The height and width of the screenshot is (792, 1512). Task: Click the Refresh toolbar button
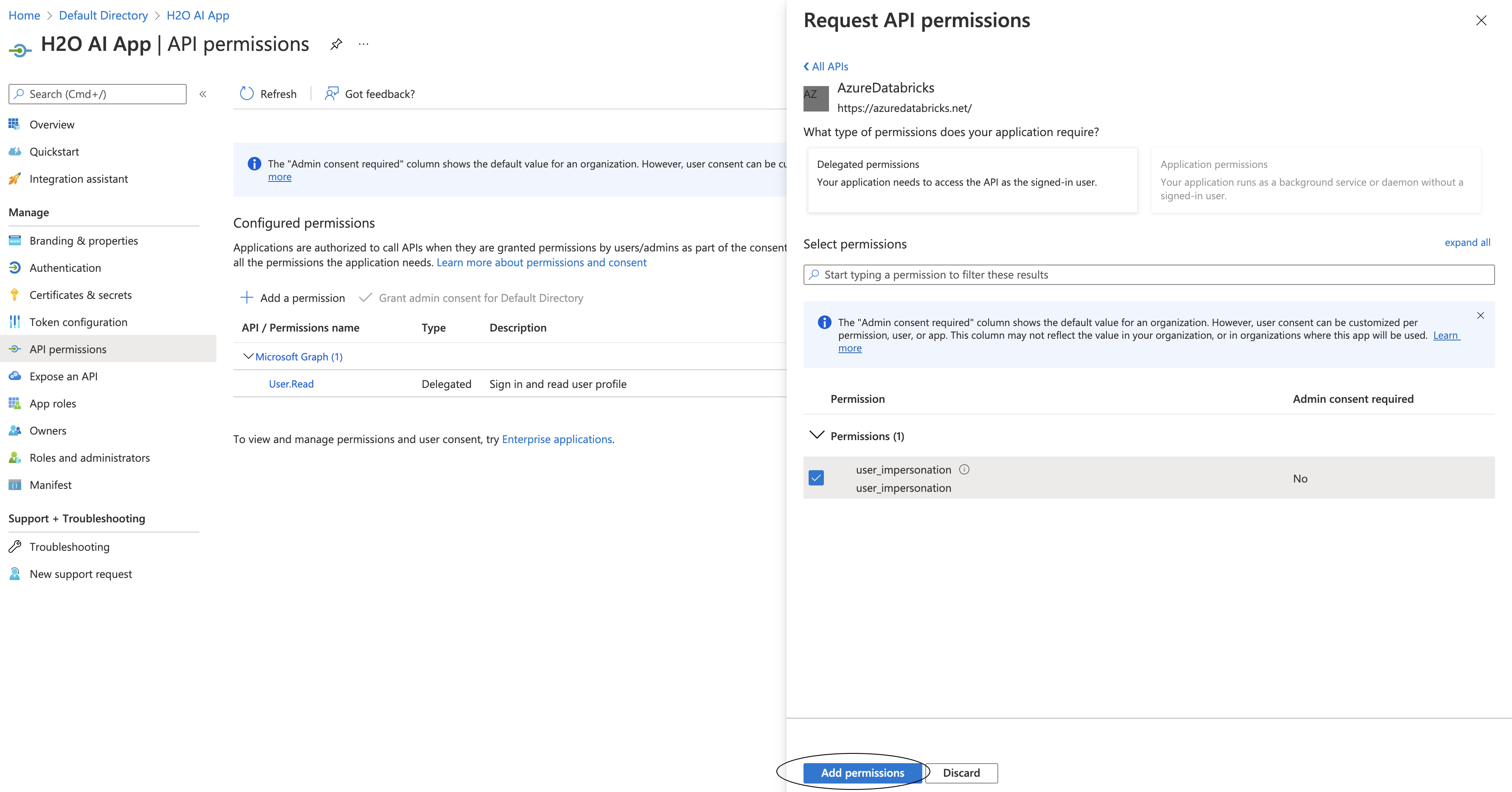[x=268, y=94]
